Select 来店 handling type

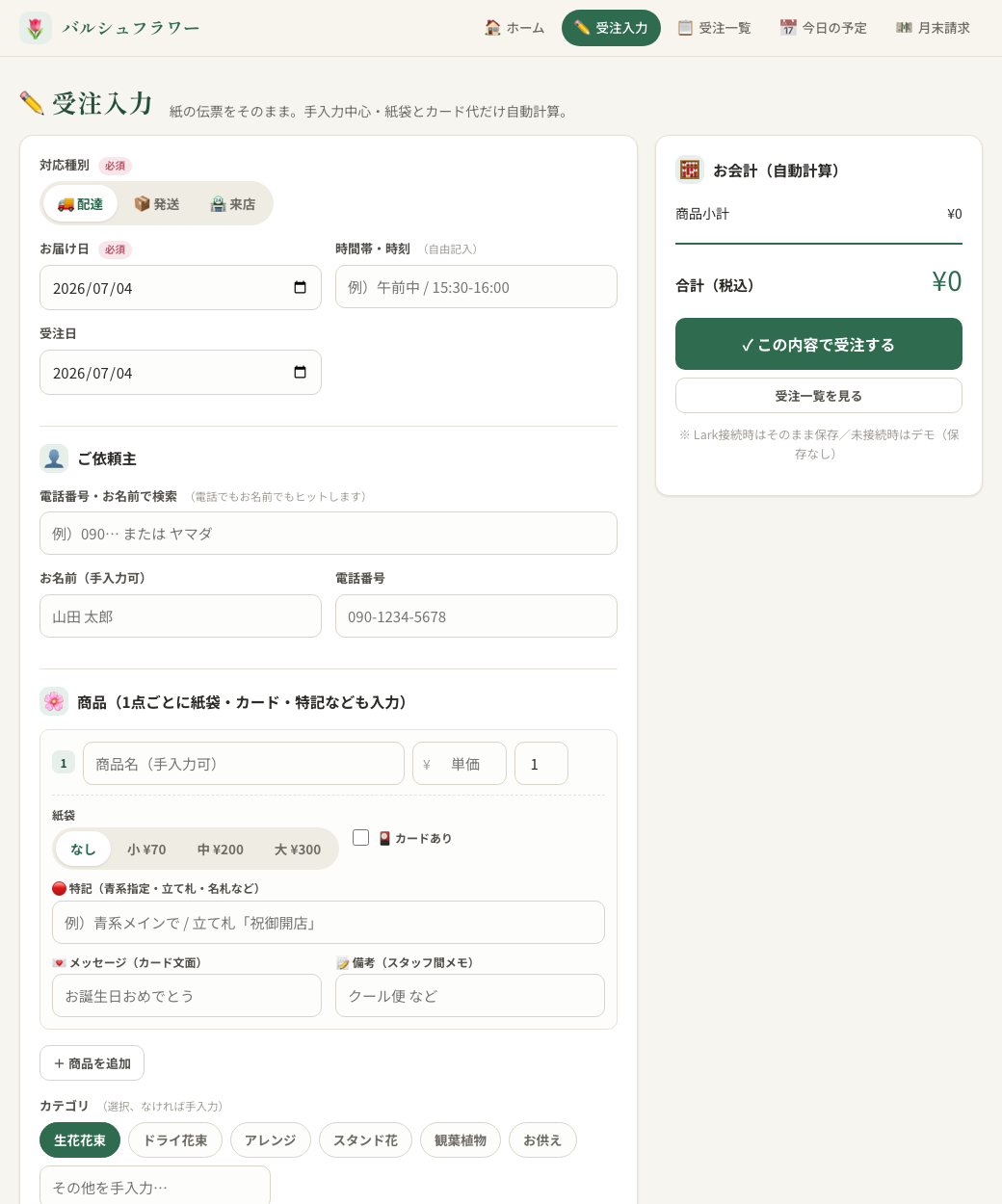point(232,204)
